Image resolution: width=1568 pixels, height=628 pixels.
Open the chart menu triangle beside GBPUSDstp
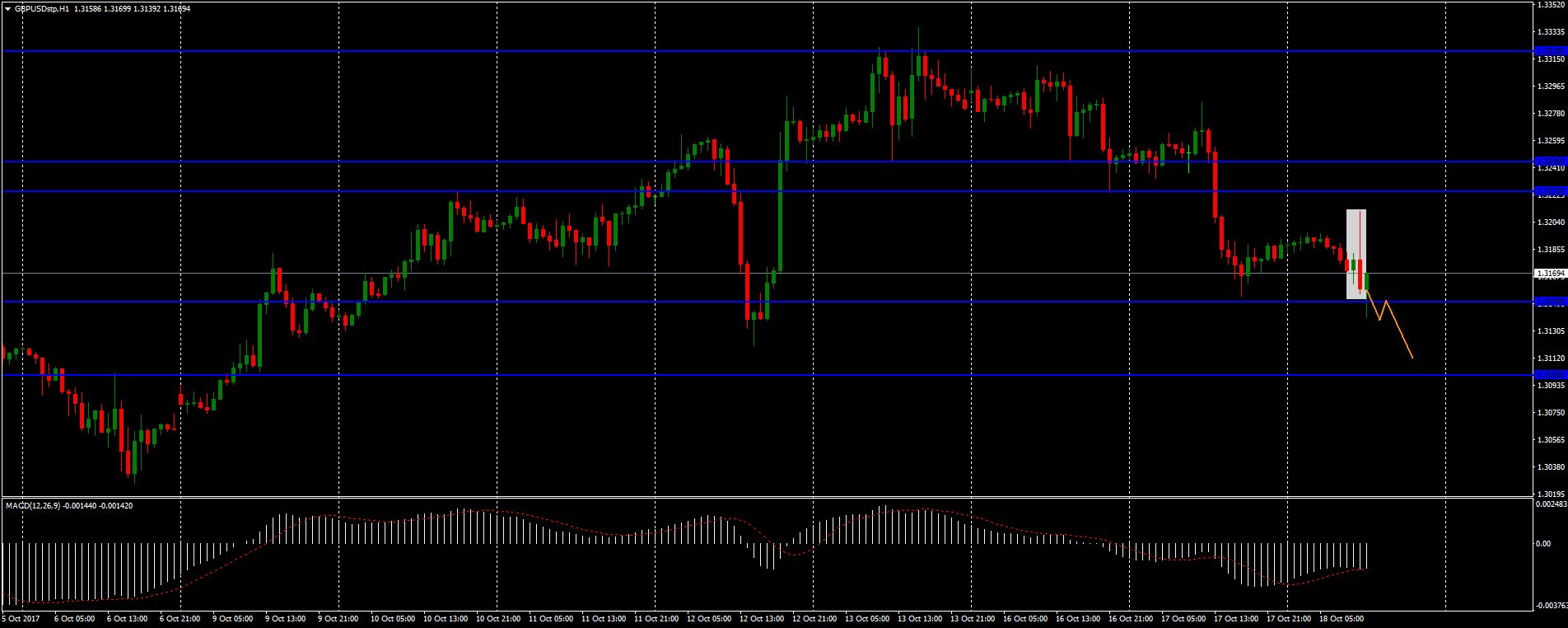[x=8, y=9]
